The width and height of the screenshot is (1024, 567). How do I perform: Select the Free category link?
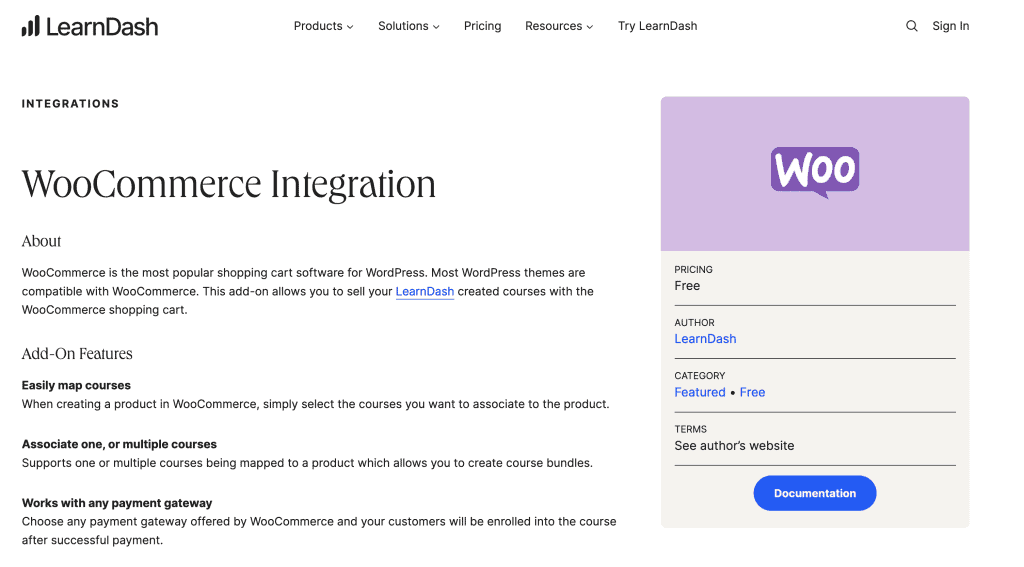(x=752, y=392)
